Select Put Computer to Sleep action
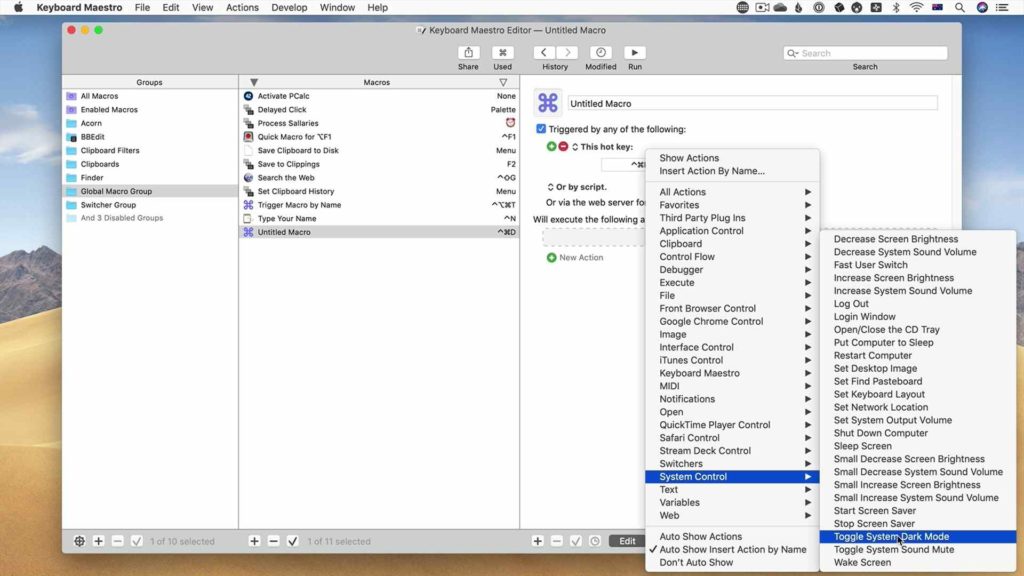The width and height of the screenshot is (1024, 576). click(x=918, y=342)
